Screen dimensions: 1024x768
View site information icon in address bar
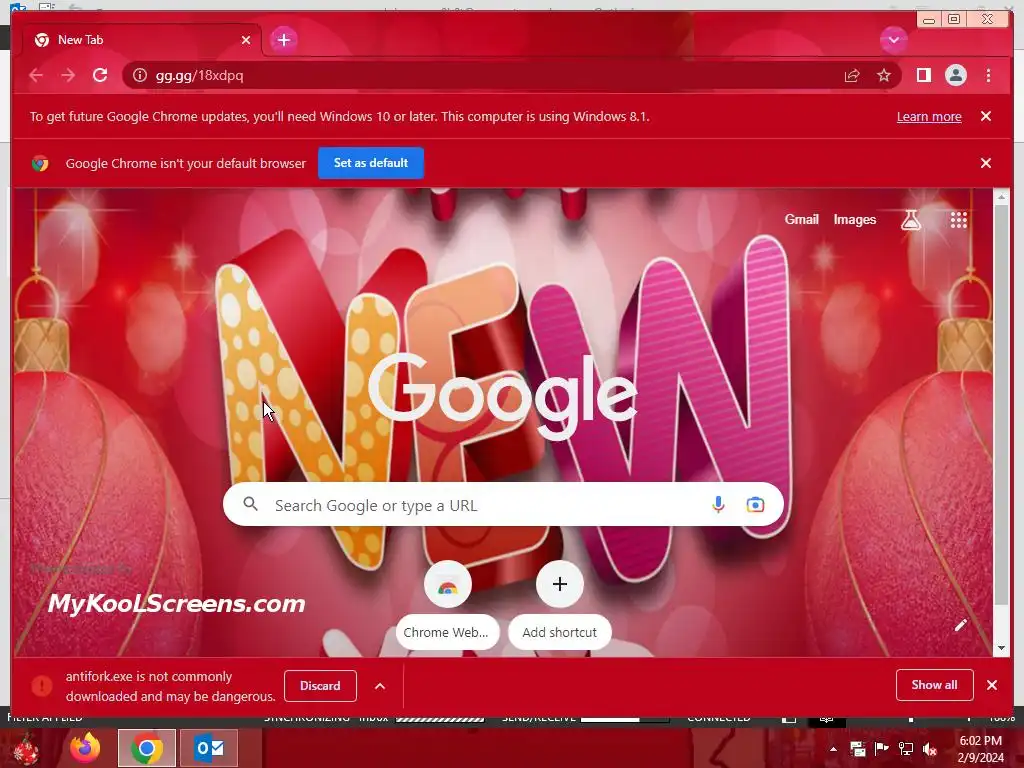click(139, 75)
